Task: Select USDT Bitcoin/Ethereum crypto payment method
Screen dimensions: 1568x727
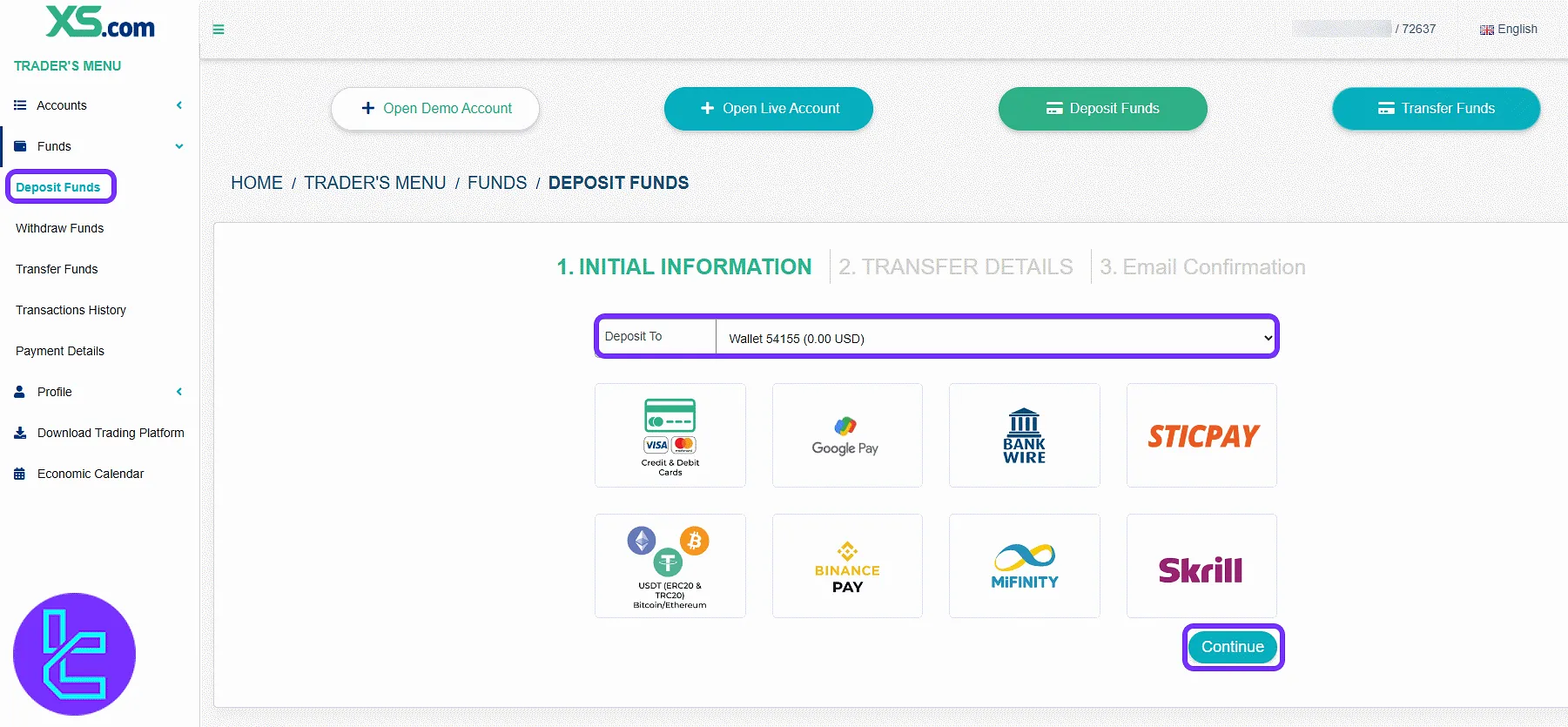Action: point(670,566)
